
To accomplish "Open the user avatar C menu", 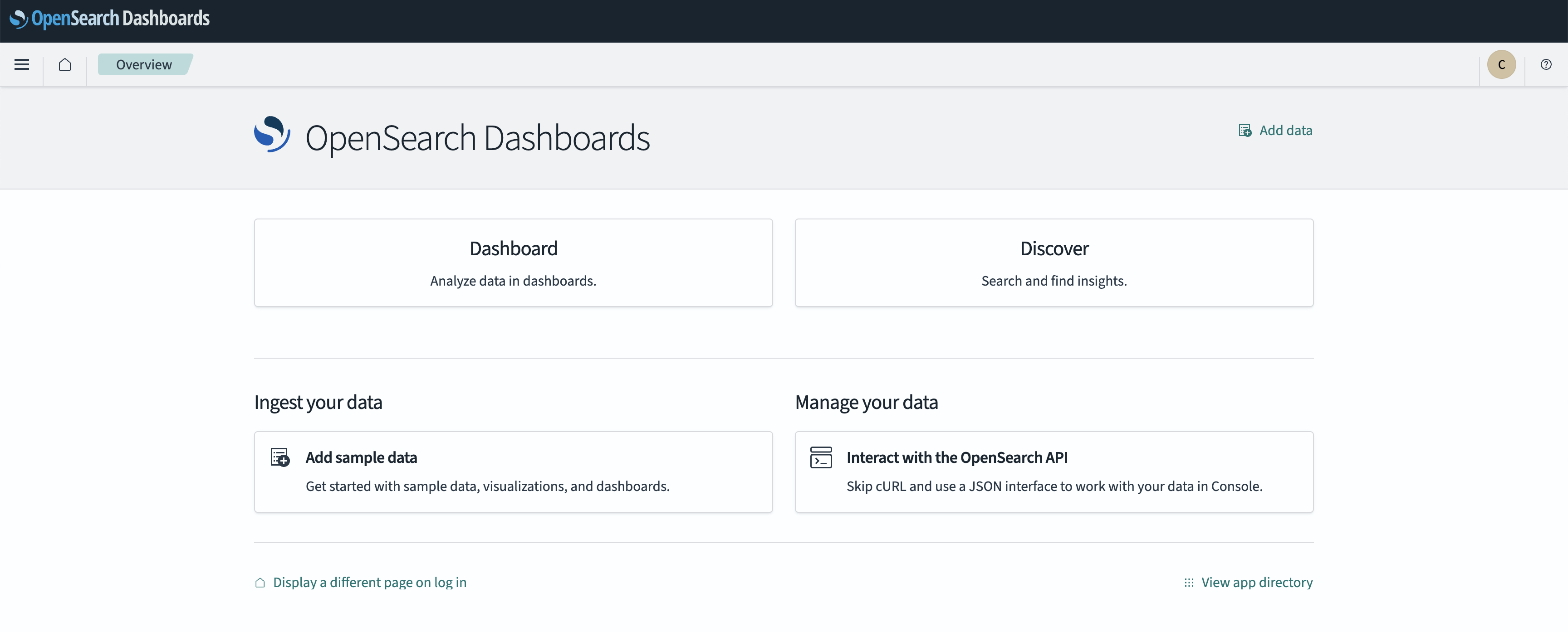I will (x=1501, y=64).
